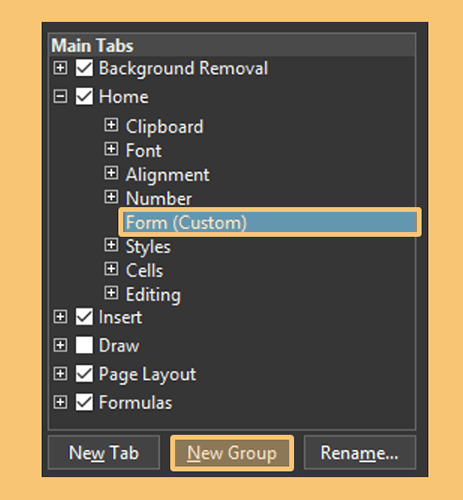Uncheck the Background Removal checkbox
The height and width of the screenshot is (500, 463).
(x=84, y=68)
